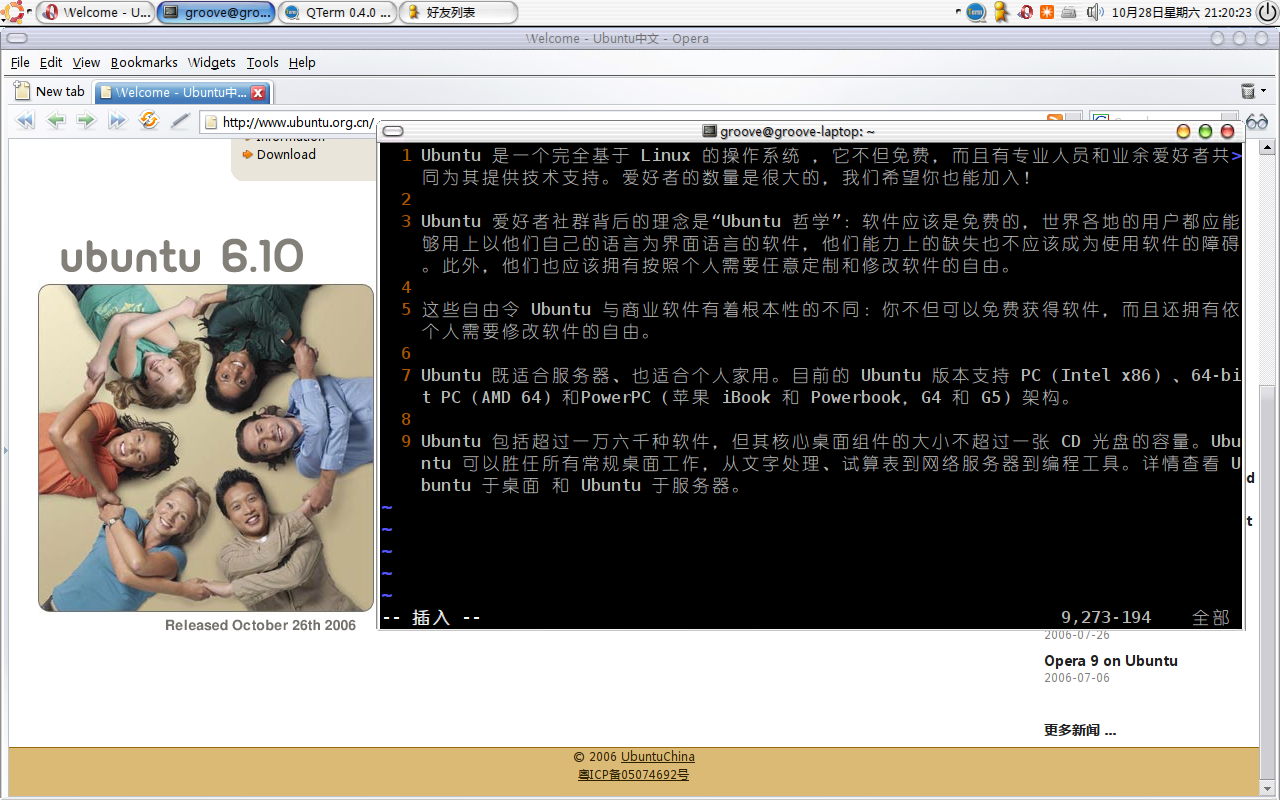Click the '9,273-194' cursor position in vim

pos(1106,618)
